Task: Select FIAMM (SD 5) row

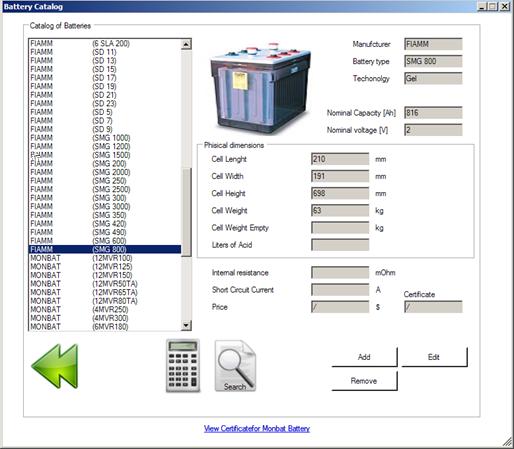Action: pyautogui.click(x=105, y=112)
